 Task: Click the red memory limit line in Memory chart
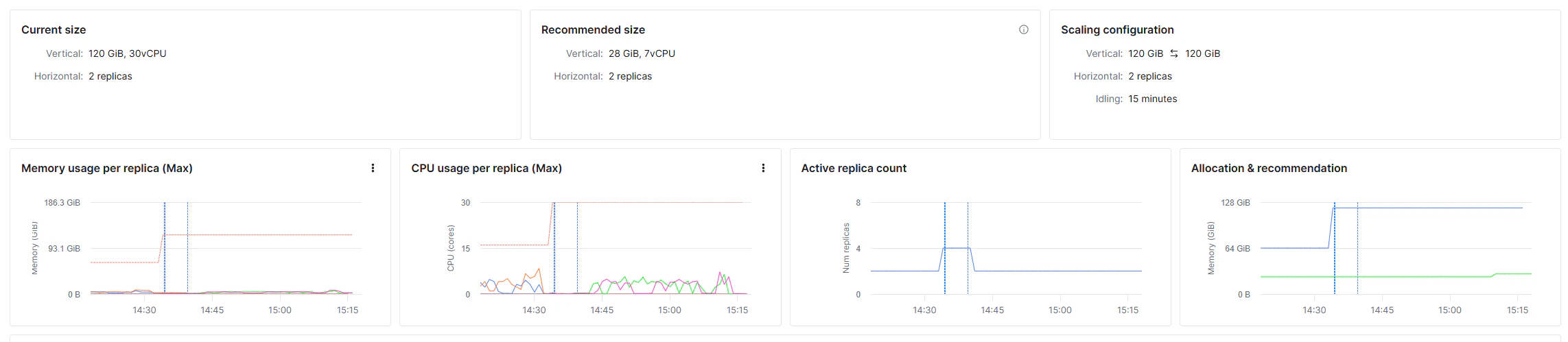261,235
